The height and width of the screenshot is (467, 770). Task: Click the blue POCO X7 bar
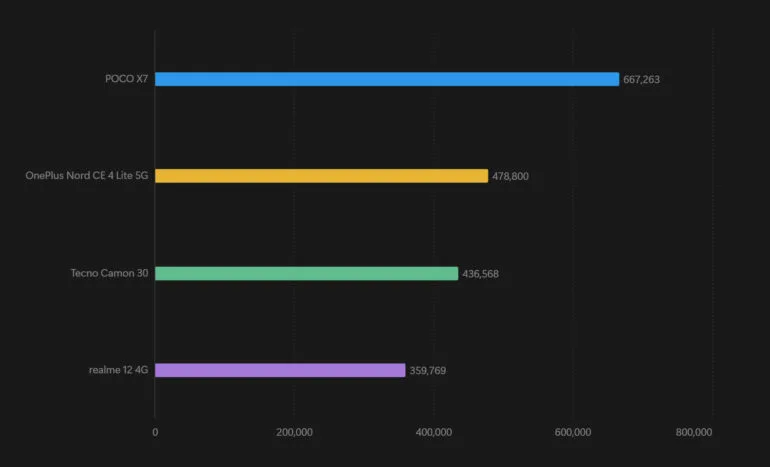[x=387, y=79]
